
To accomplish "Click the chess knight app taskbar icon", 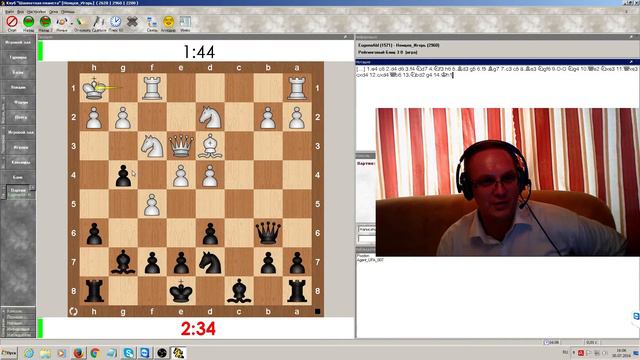I will tap(178, 353).
